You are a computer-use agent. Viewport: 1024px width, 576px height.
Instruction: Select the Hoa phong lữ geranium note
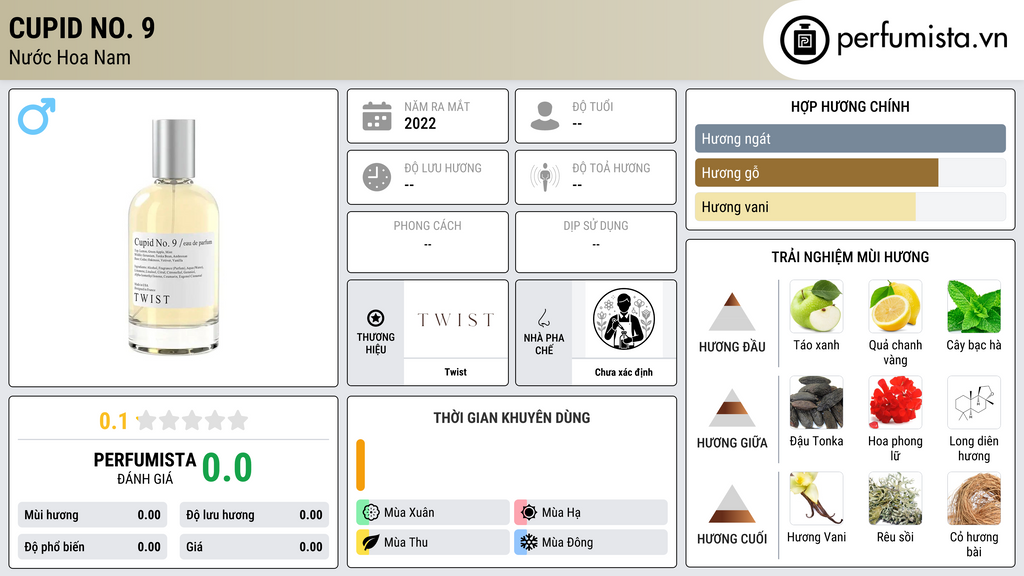click(x=895, y=402)
